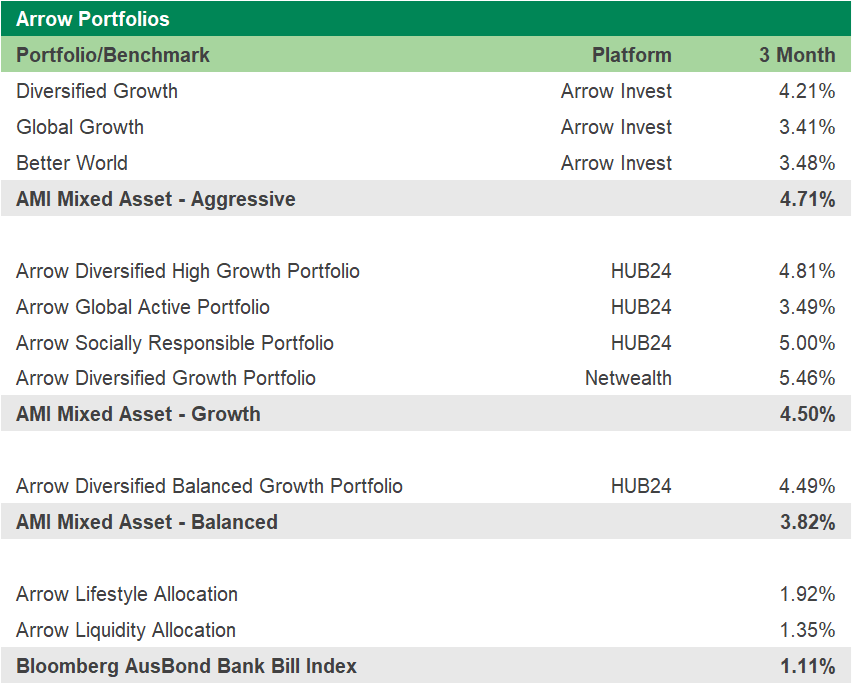Click 'Arrow Invest' in Better World row

pyautogui.click(x=616, y=163)
